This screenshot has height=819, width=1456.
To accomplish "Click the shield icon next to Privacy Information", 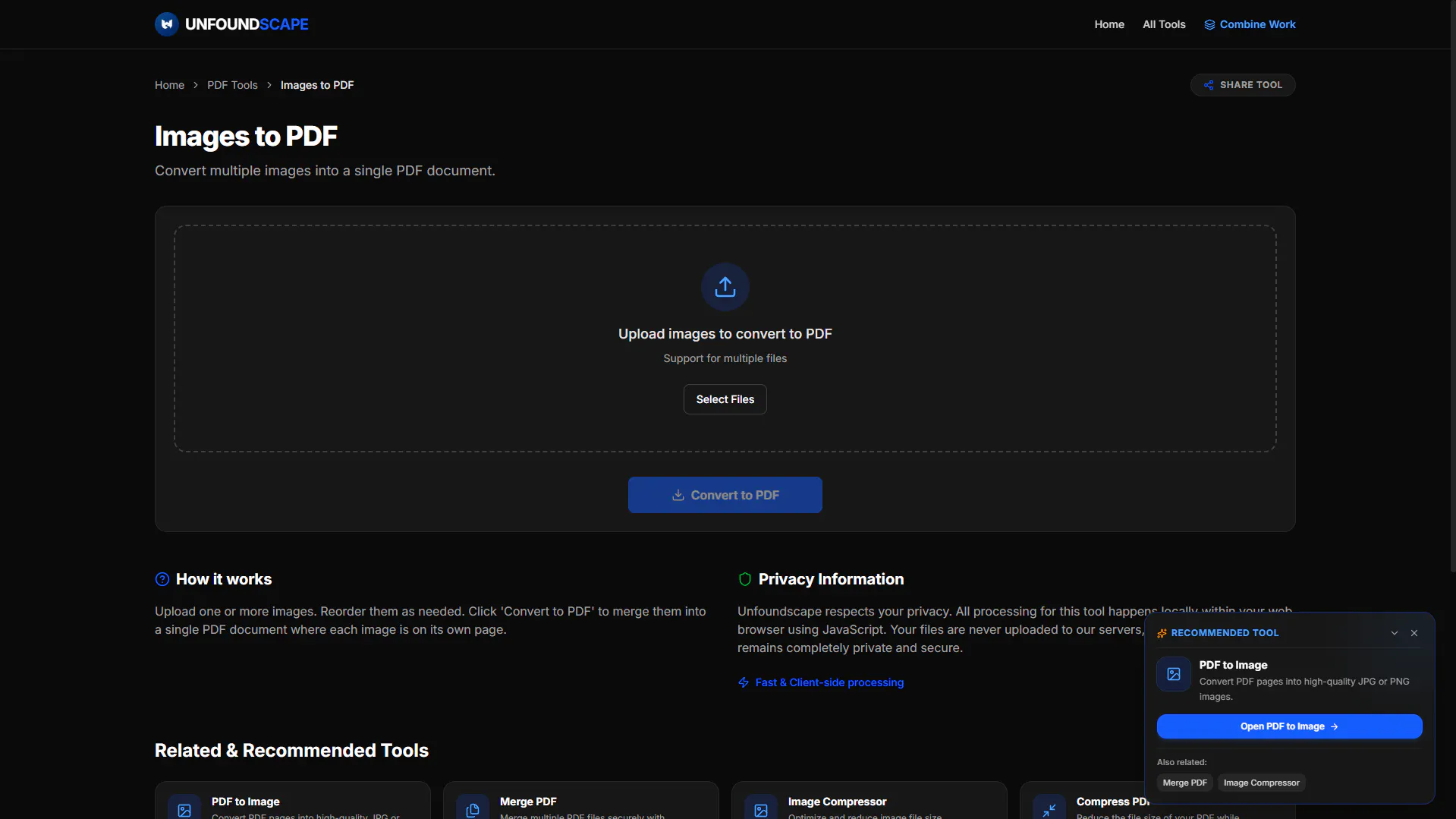I will [x=745, y=579].
